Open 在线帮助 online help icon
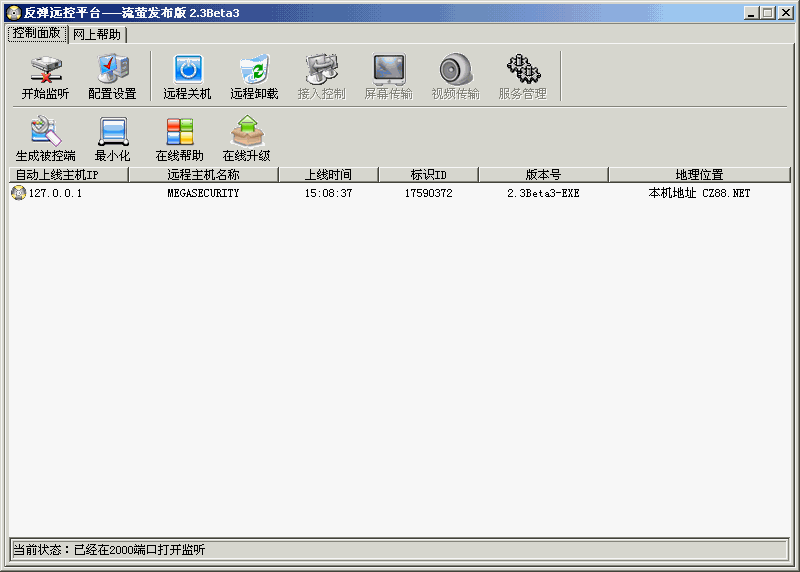This screenshot has width=800, height=572. click(179, 139)
